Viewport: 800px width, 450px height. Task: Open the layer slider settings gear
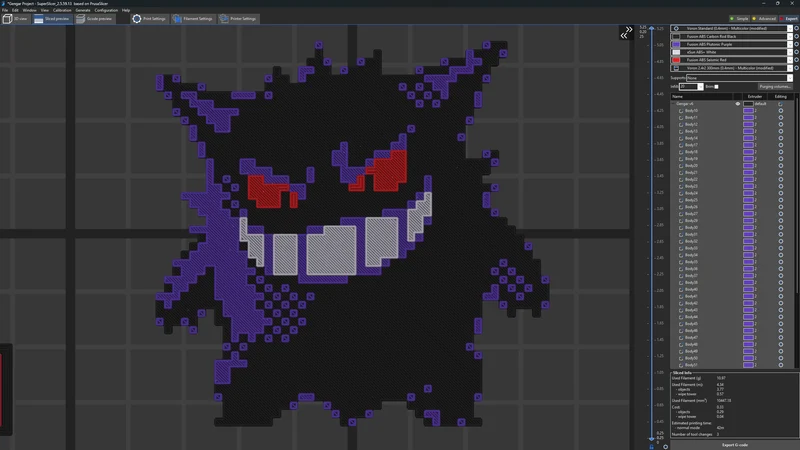[665, 446]
